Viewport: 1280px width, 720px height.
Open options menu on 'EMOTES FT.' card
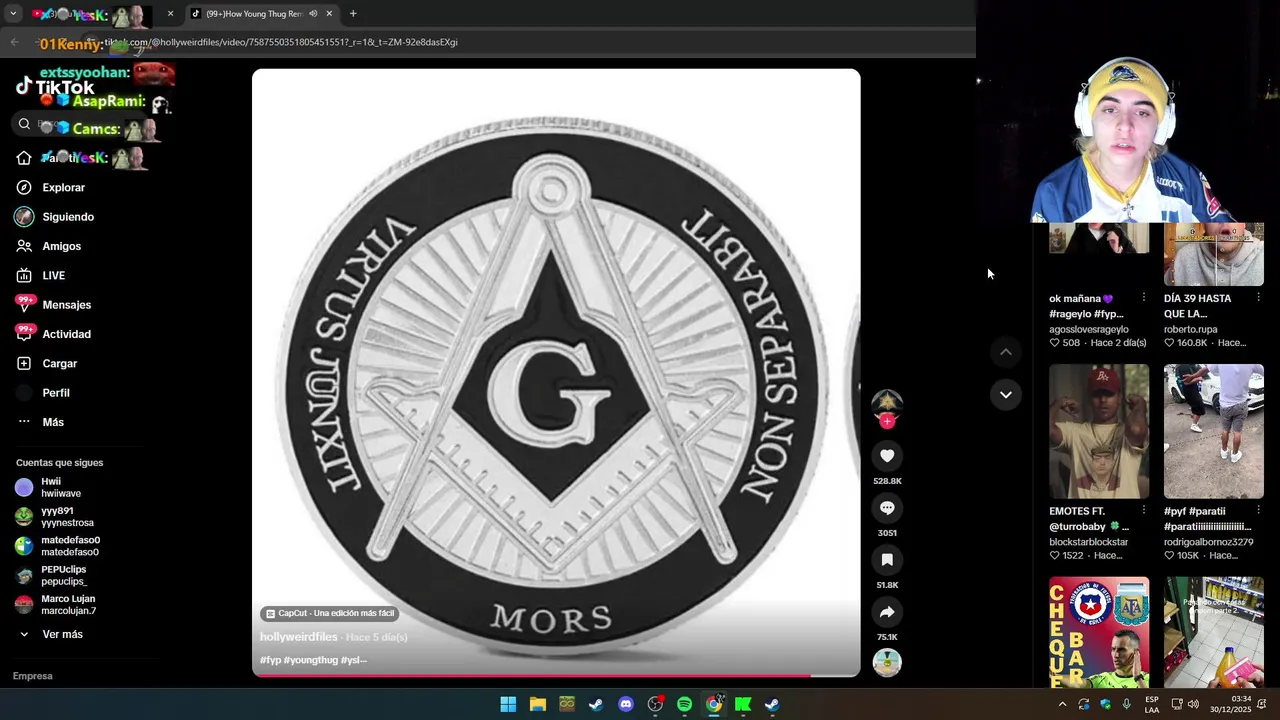pos(1144,511)
